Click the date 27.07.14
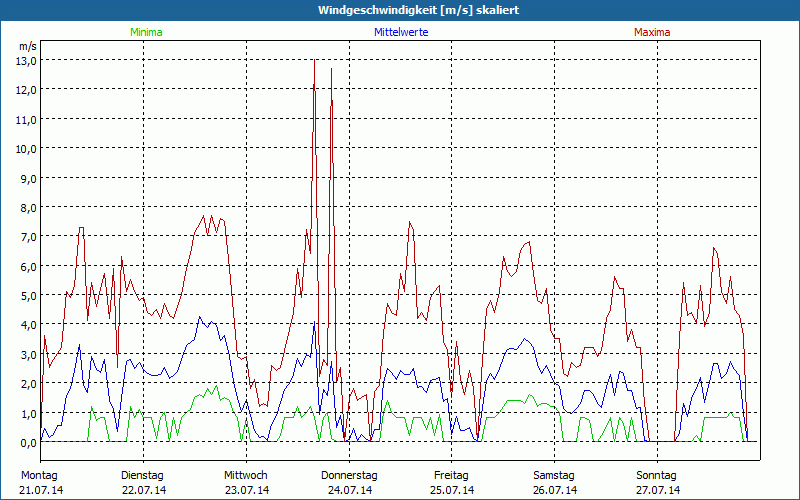800x500 pixels. click(x=658, y=491)
